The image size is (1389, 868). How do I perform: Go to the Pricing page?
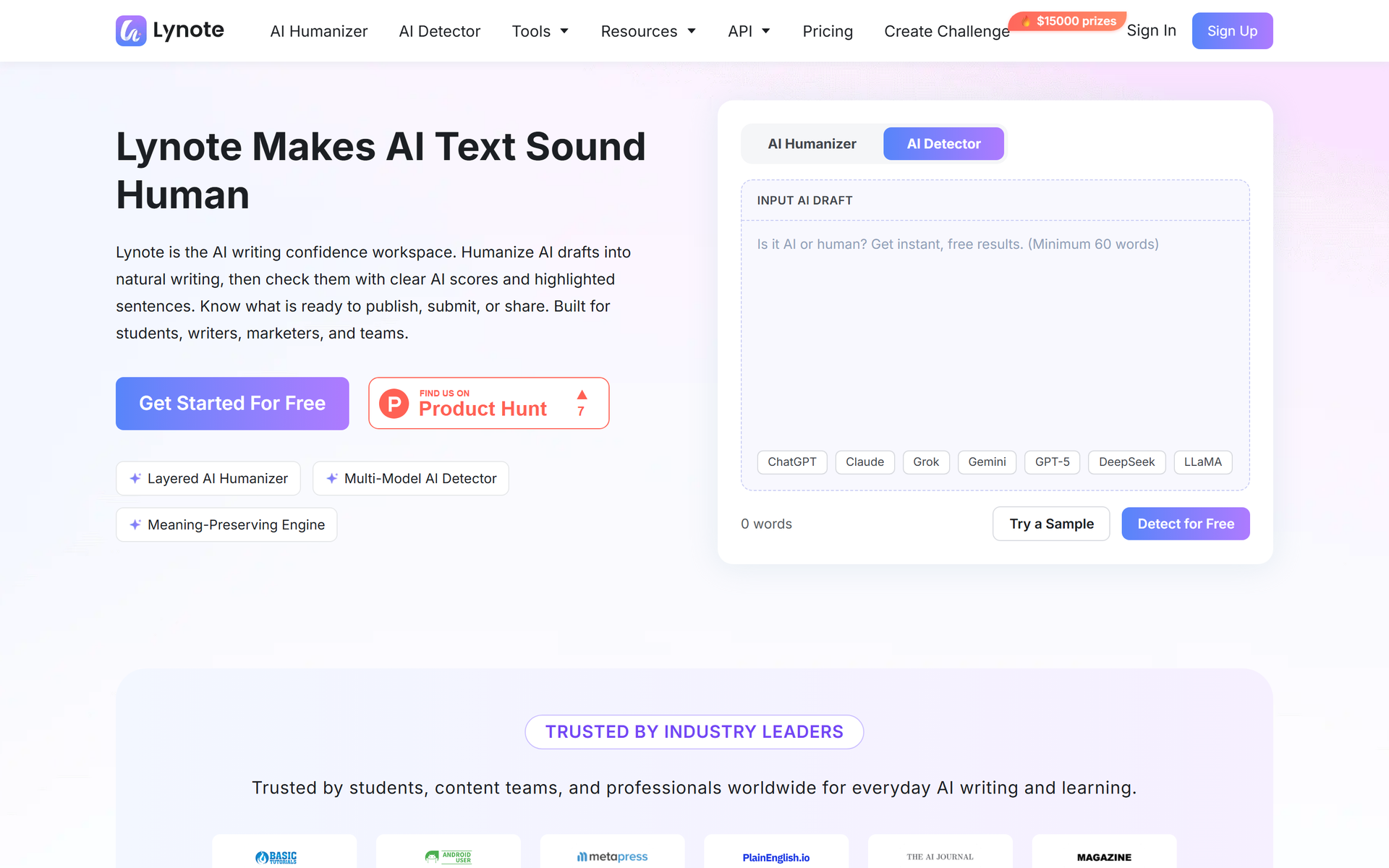[x=828, y=31]
